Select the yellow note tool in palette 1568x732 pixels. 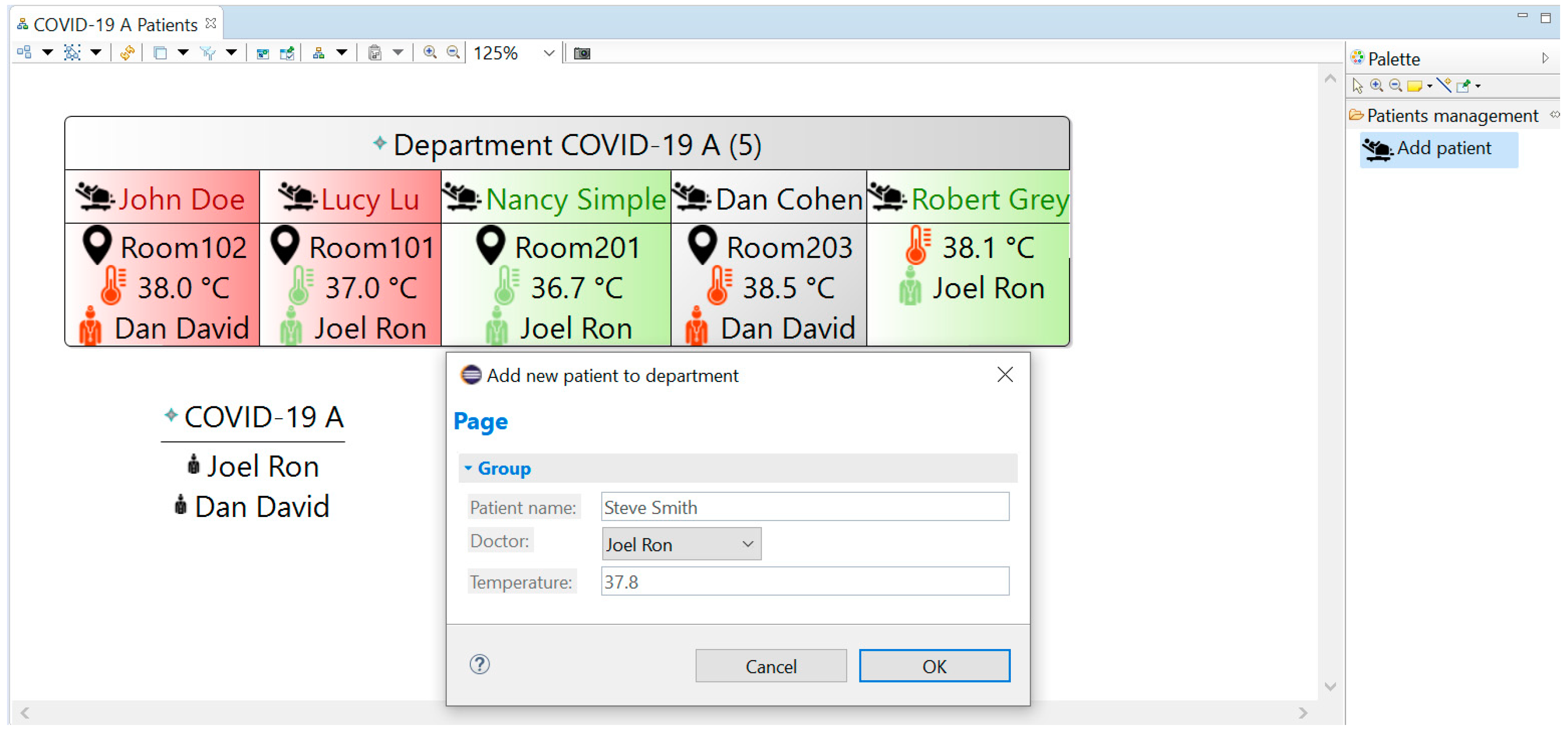[1414, 86]
